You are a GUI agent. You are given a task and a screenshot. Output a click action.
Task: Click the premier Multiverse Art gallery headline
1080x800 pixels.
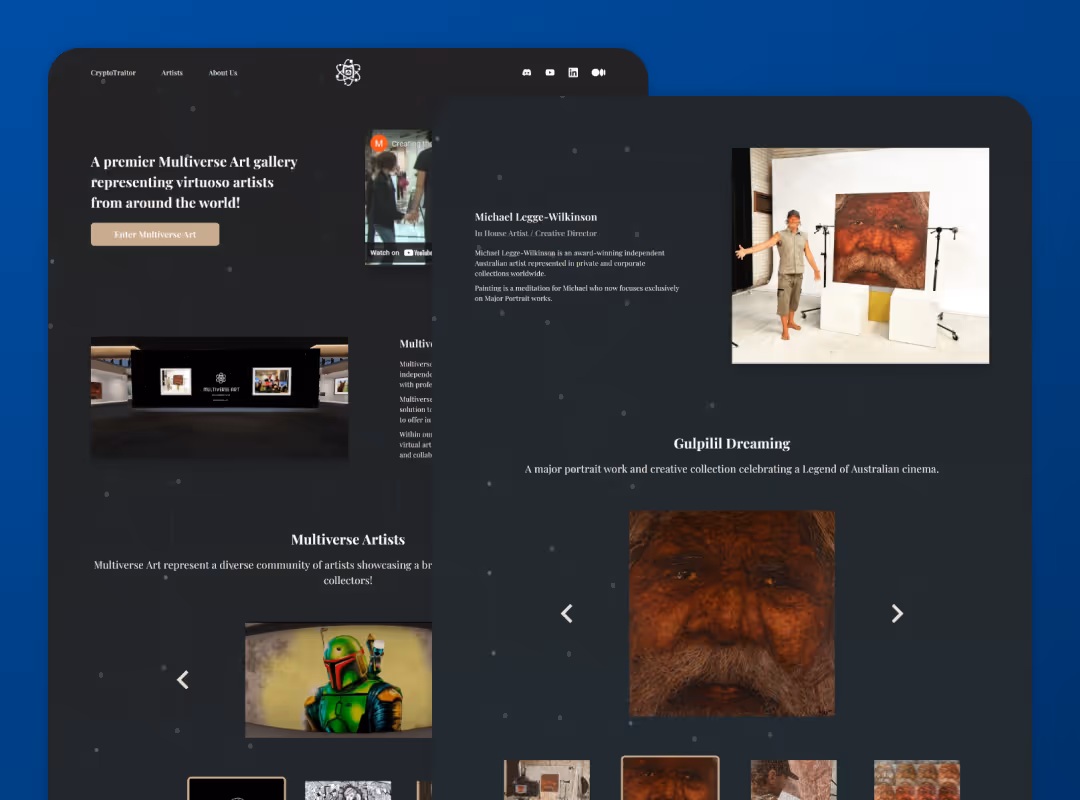[x=194, y=182]
